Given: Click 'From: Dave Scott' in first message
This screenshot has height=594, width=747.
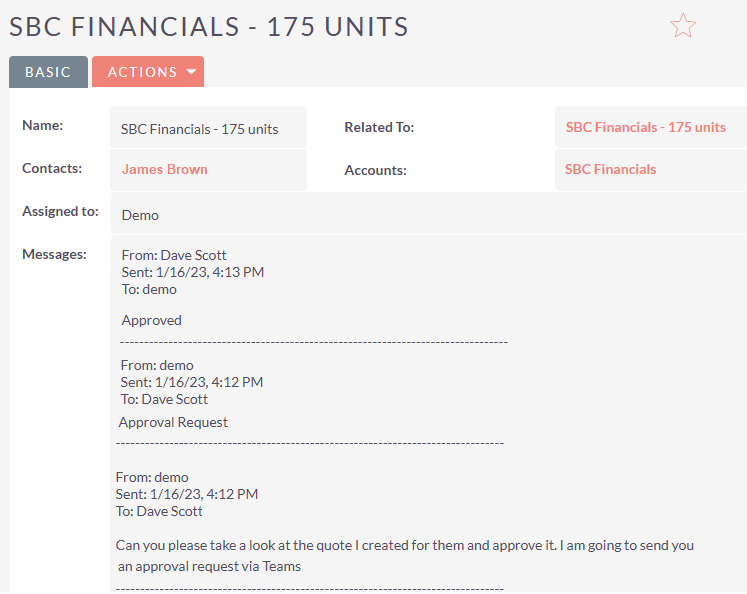Looking at the screenshot, I should 174,255.
